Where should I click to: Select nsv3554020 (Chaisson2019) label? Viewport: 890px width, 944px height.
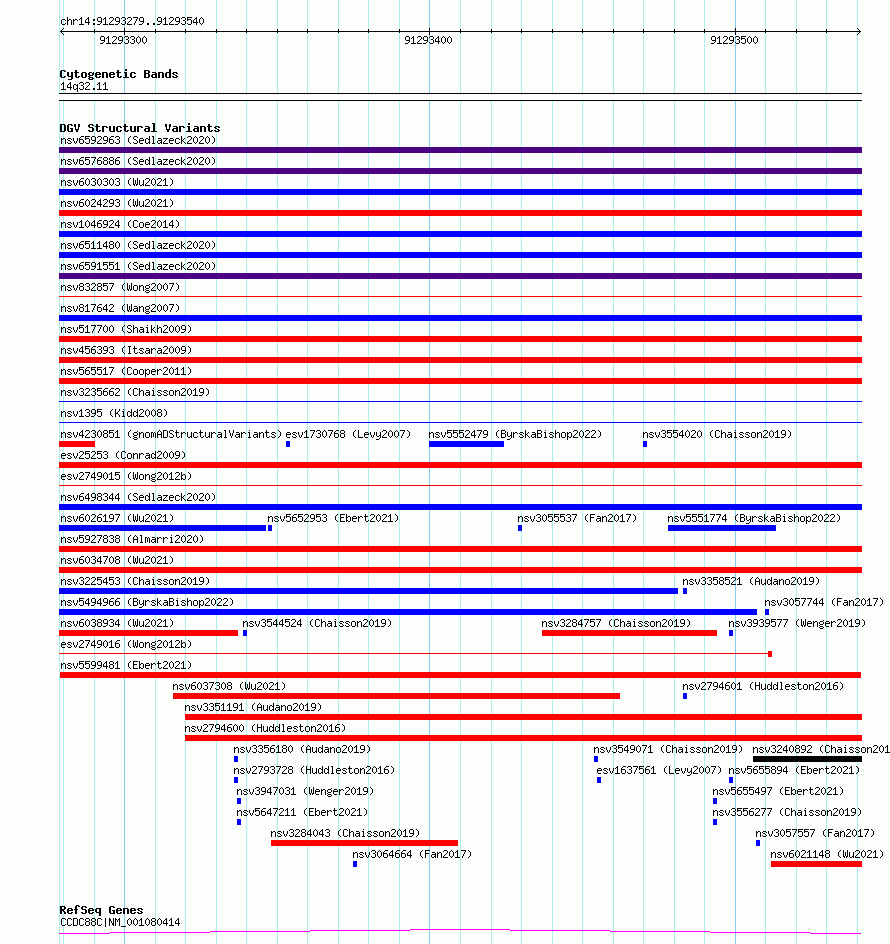[717, 434]
